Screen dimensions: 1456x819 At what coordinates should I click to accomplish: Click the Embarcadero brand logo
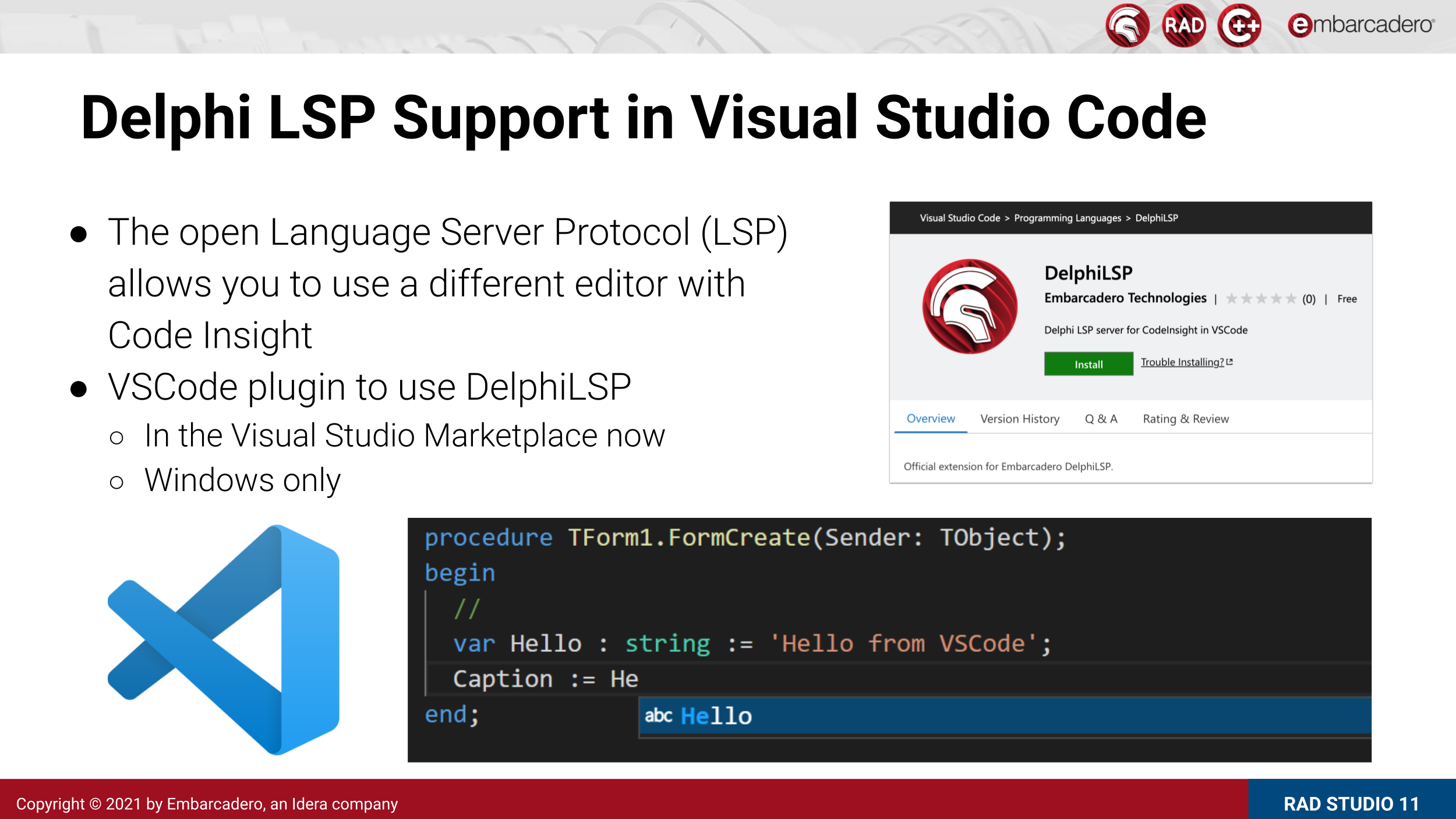[x=1361, y=25]
